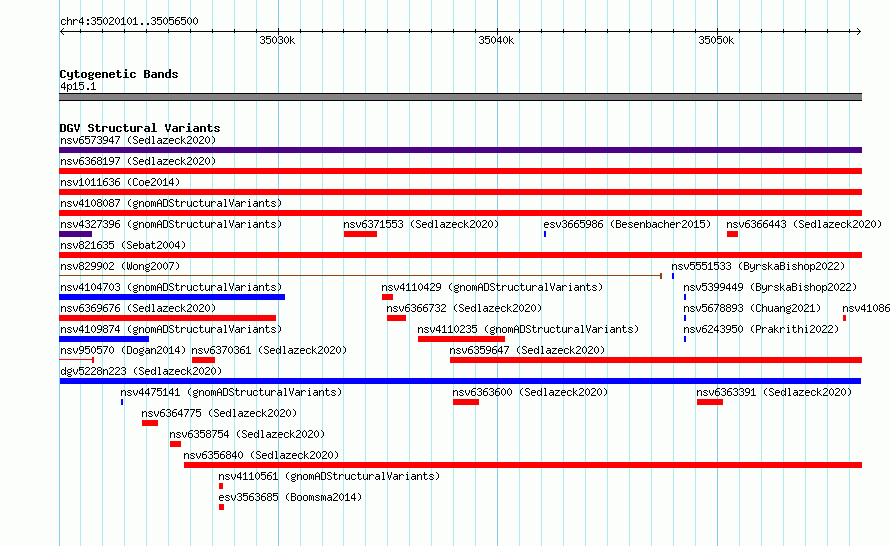This screenshot has width=890, height=546.
Task: Click the 35050k ruler tick label
Action: (x=716, y=40)
